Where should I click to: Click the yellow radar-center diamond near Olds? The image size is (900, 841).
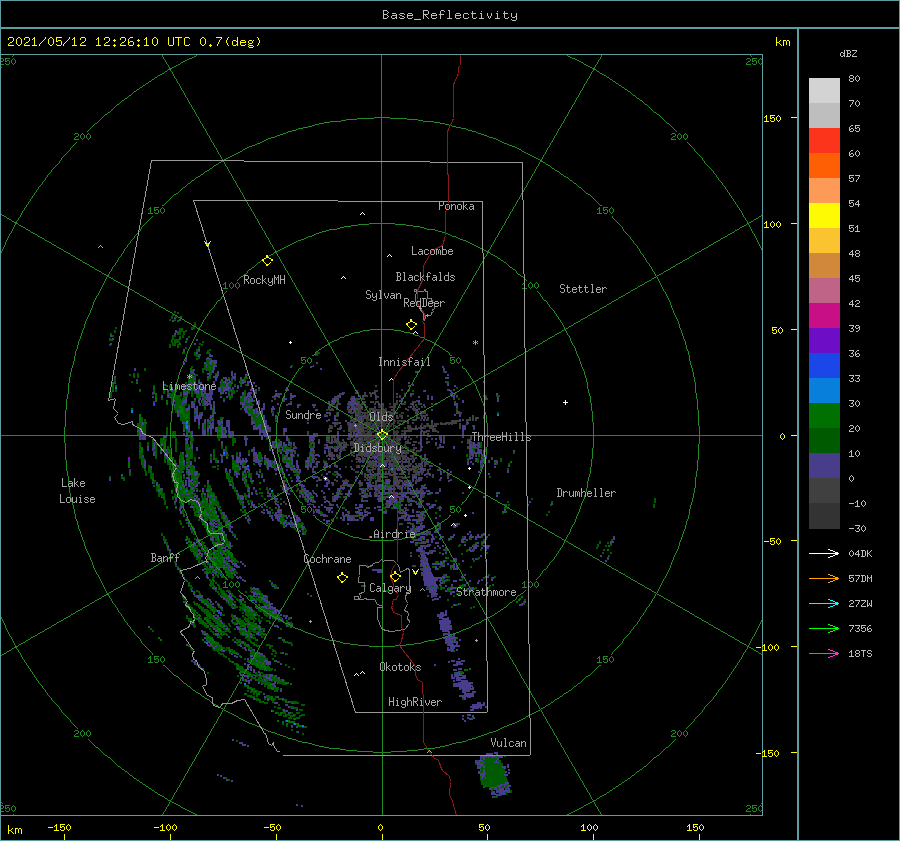(x=382, y=435)
